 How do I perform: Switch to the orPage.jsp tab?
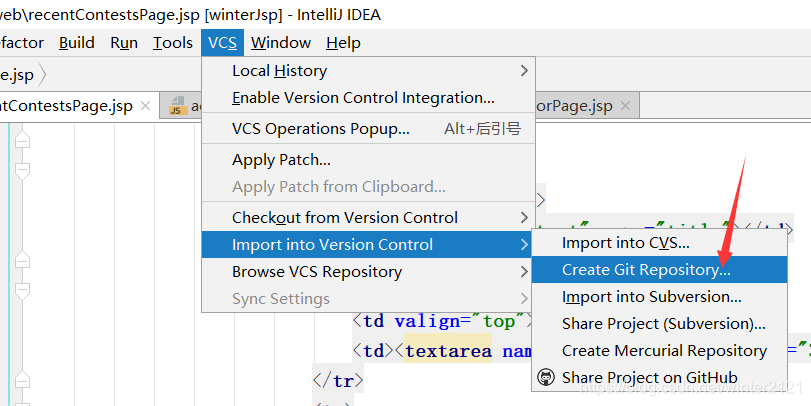pyautogui.click(x=574, y=106)
